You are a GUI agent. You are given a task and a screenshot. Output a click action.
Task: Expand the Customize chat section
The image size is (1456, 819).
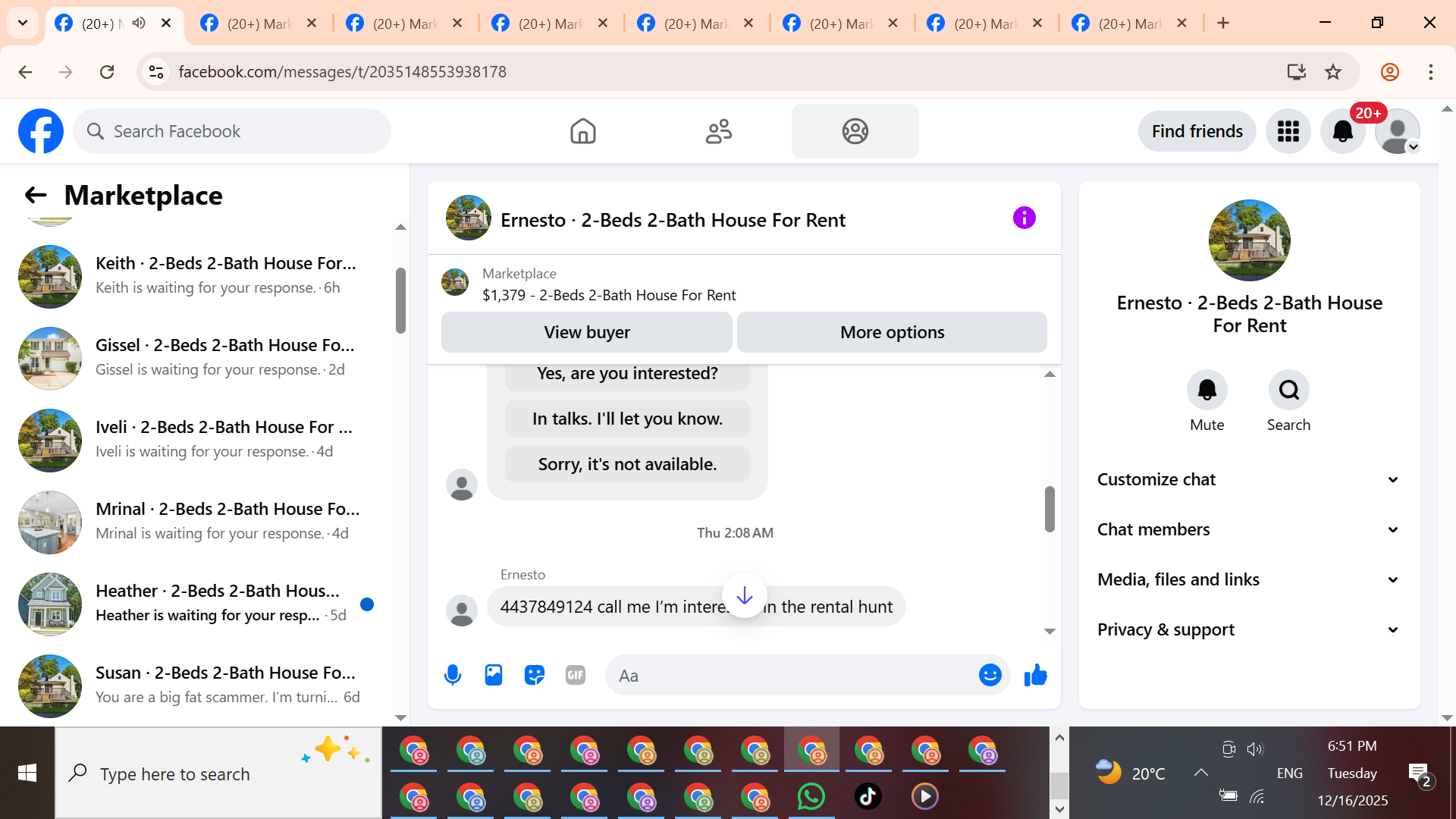1249,479
